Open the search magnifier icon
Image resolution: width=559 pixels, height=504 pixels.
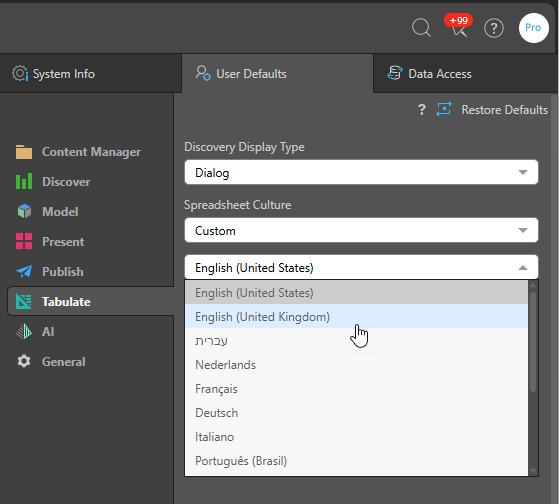[x=421, y=28]
